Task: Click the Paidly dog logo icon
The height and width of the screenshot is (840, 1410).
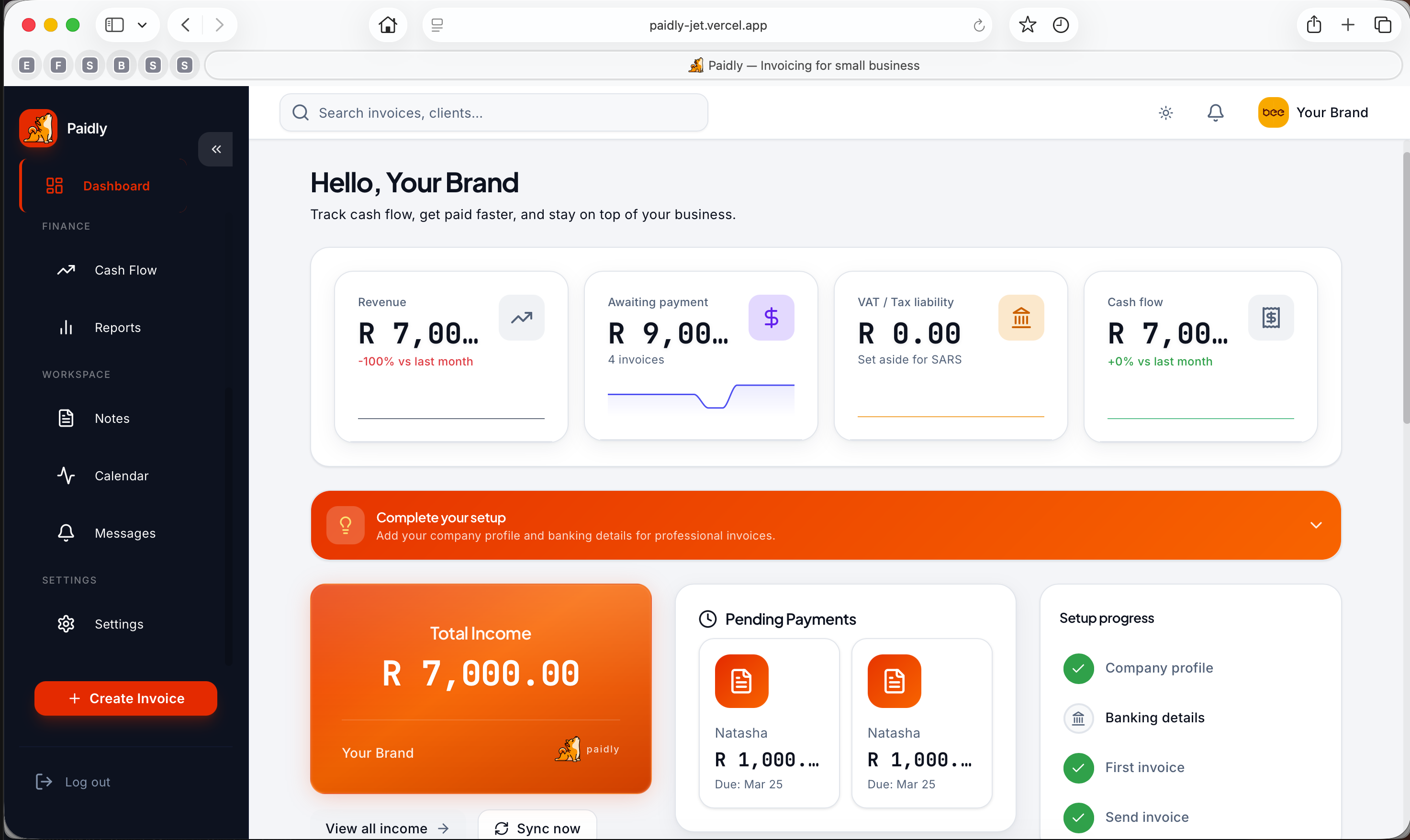Action: point(38,128)
